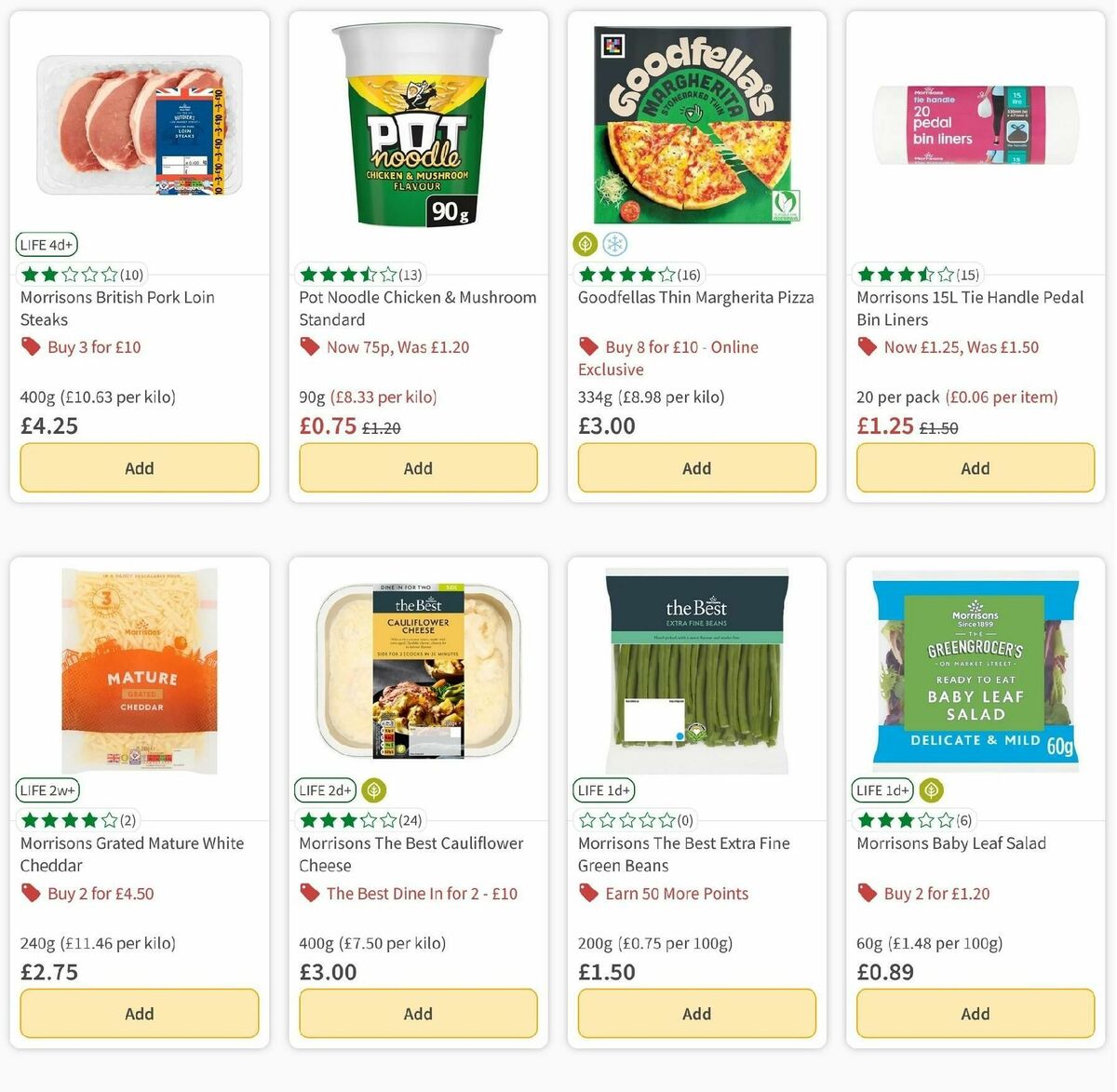Click the organic icon next to Baby Leaf Salad badge
The image size is (1117, 1092).
coord(930,789)
